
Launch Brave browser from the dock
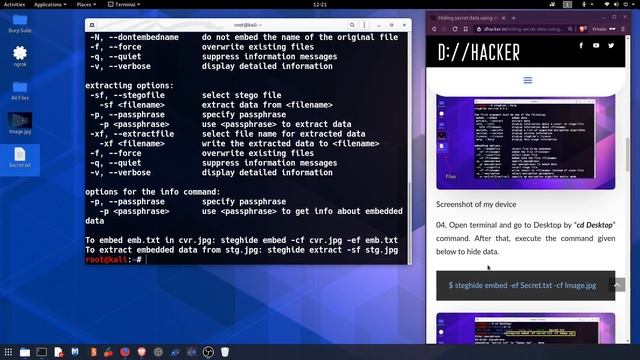tap(142, 352)
